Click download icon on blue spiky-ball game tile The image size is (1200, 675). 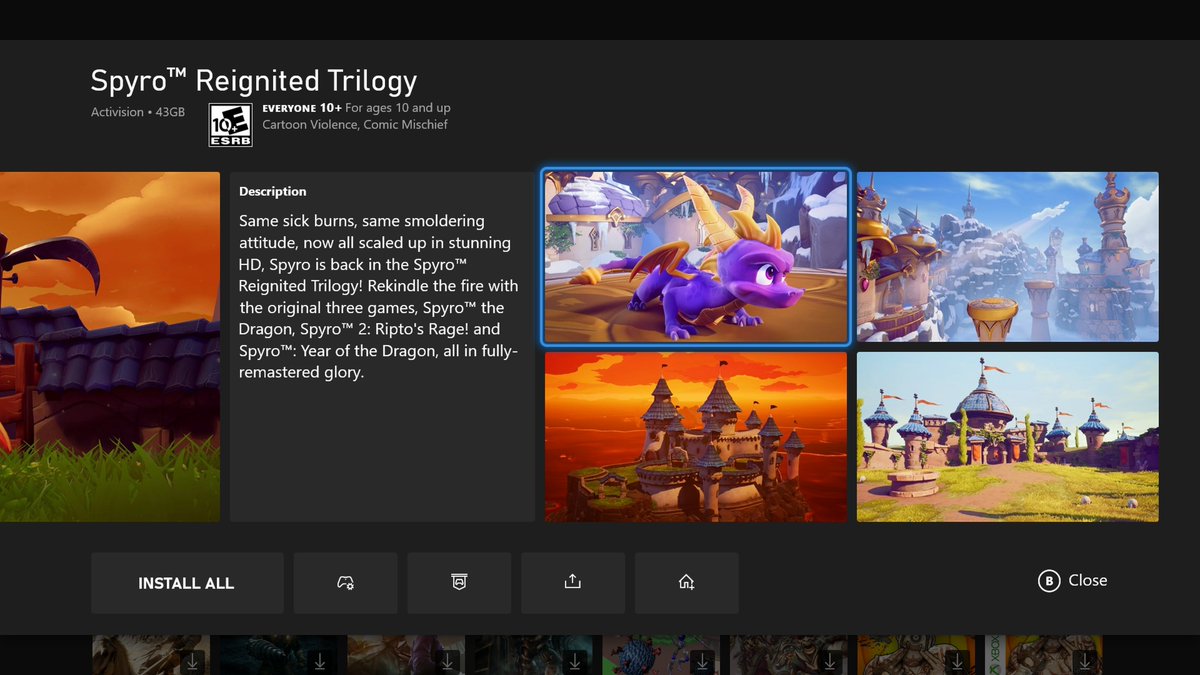703,661
